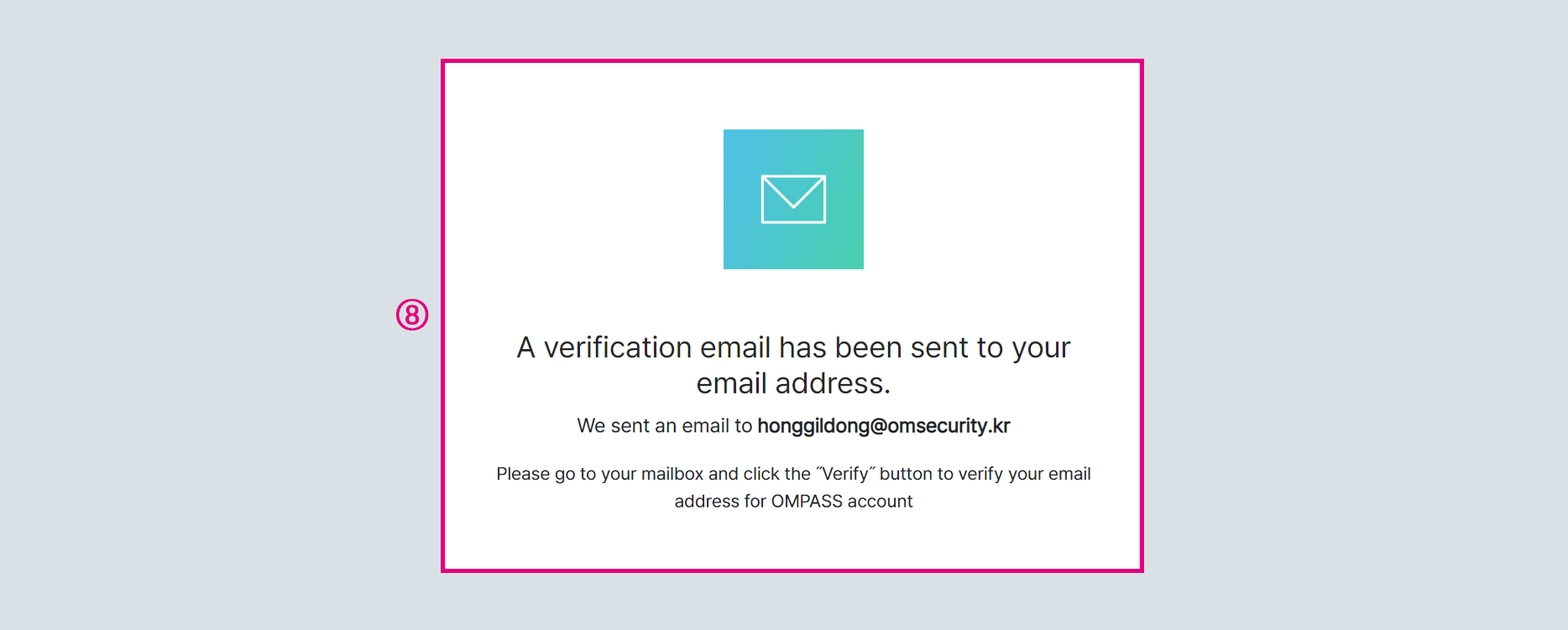The height and width of the screenshot is (630, 1568).
Task: Select the bold email honggildong@omsecurity.kr
Action: [x=883, y=426]
